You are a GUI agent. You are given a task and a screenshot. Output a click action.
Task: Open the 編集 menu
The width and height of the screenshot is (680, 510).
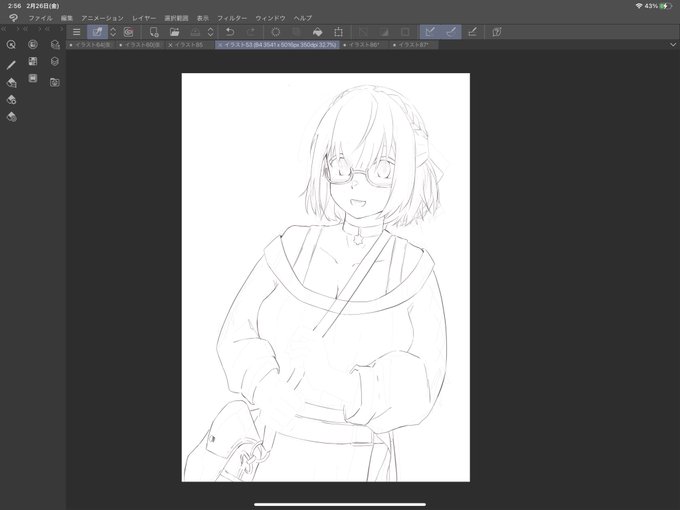click(x=67, y=18)
